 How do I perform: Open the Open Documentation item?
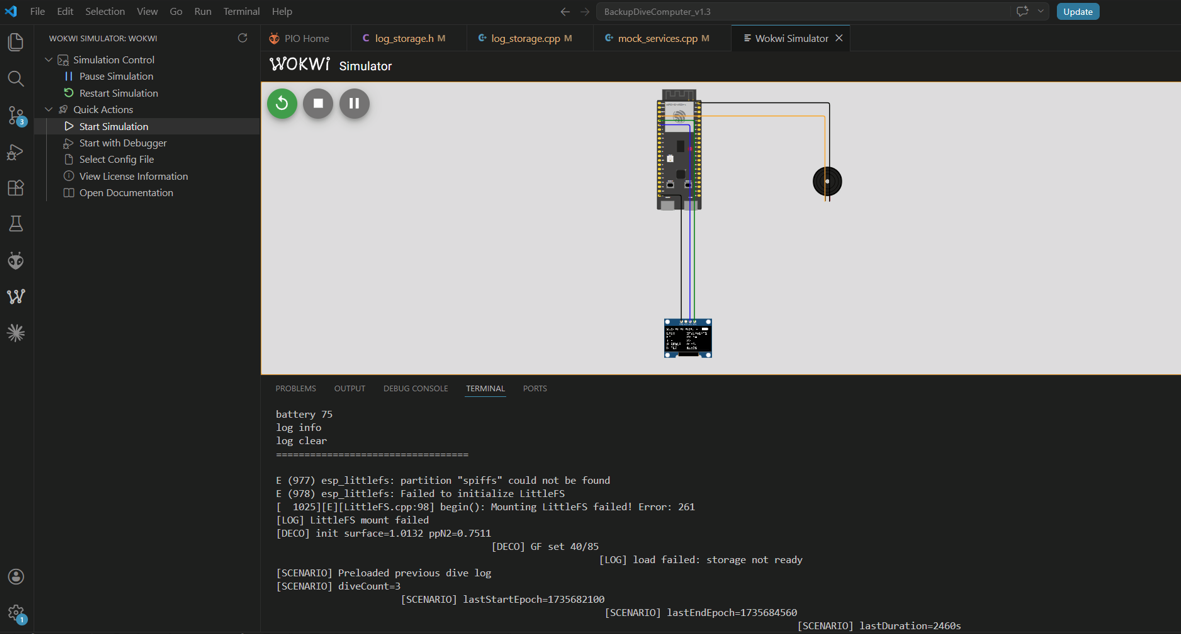(x=126, y=193)
